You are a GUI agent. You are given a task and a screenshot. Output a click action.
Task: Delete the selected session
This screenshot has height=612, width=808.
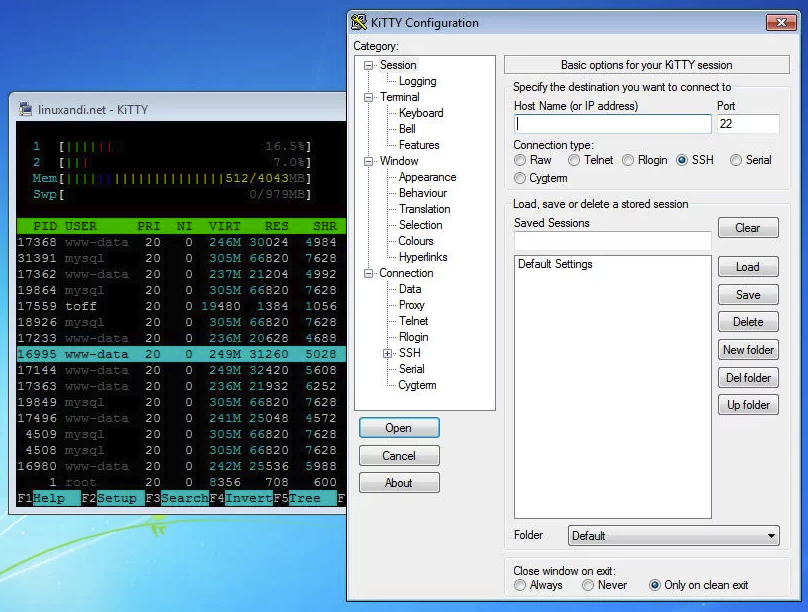[x=748, y=322]
